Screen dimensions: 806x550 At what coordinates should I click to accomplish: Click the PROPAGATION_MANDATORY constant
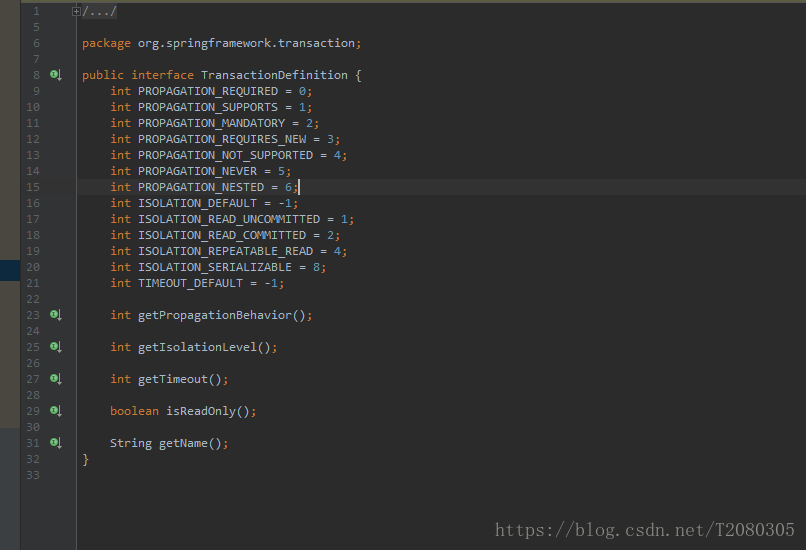[x=211, y=123]
